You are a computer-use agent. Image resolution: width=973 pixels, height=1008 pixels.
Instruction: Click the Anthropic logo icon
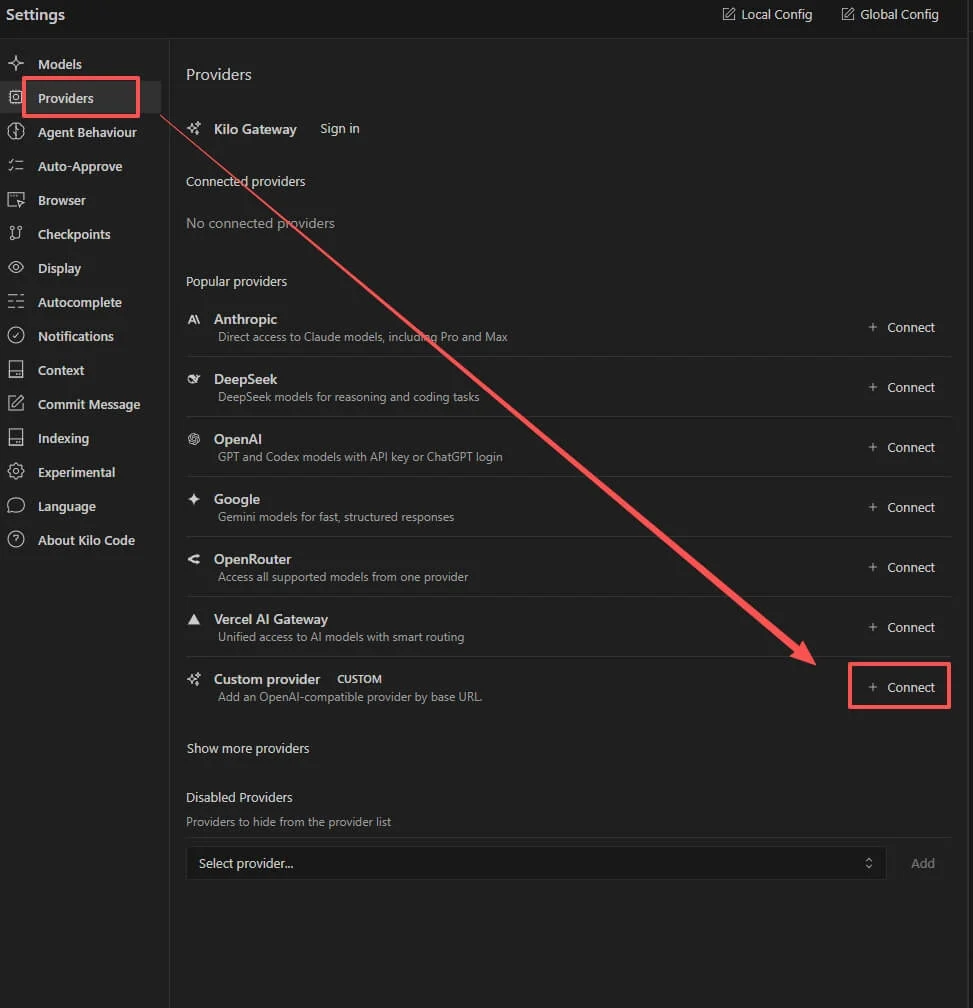click(194, 320)
